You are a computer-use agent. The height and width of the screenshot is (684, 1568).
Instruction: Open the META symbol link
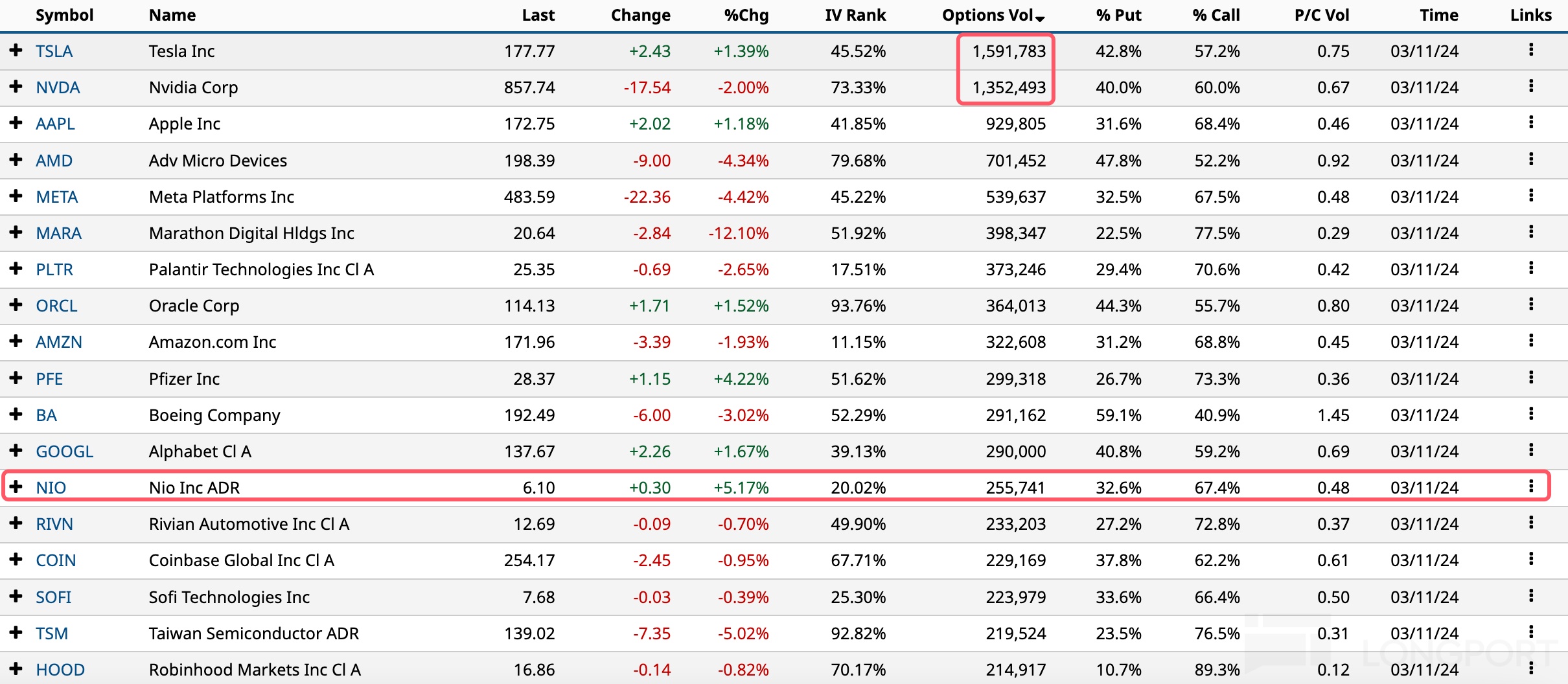[x=57, y=197]
